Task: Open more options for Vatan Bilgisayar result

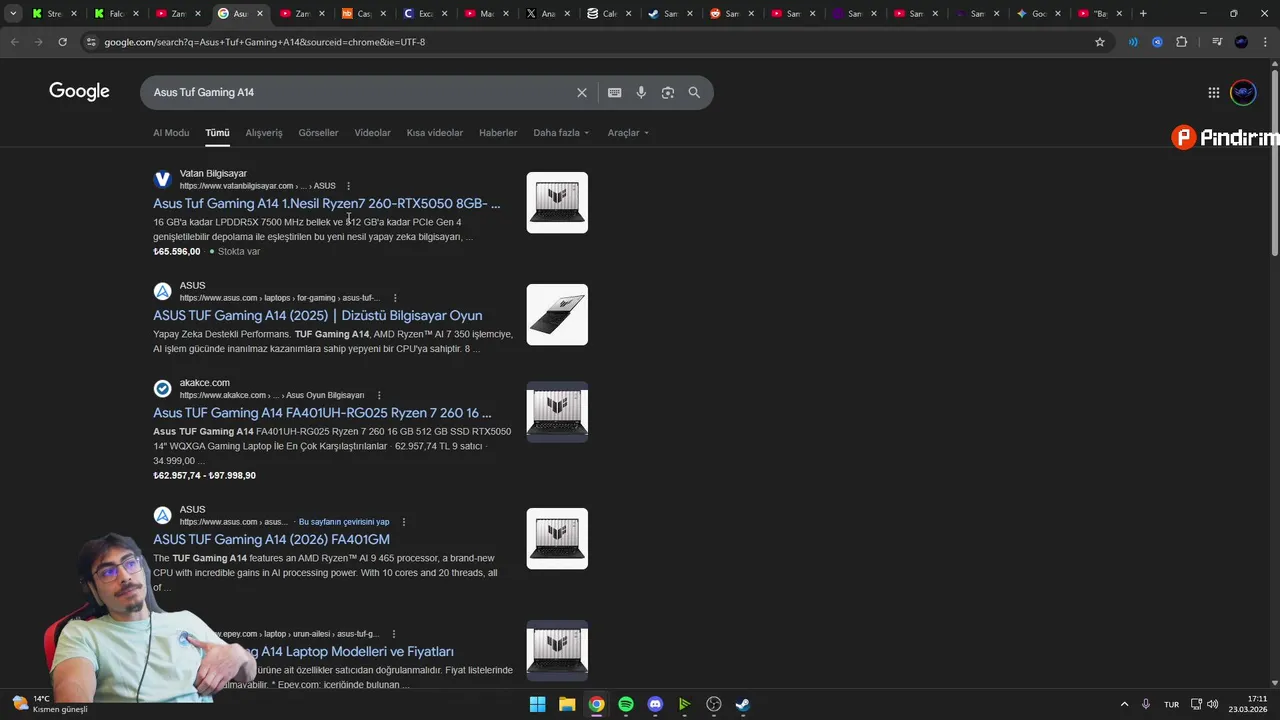Action: pos(348,186)
